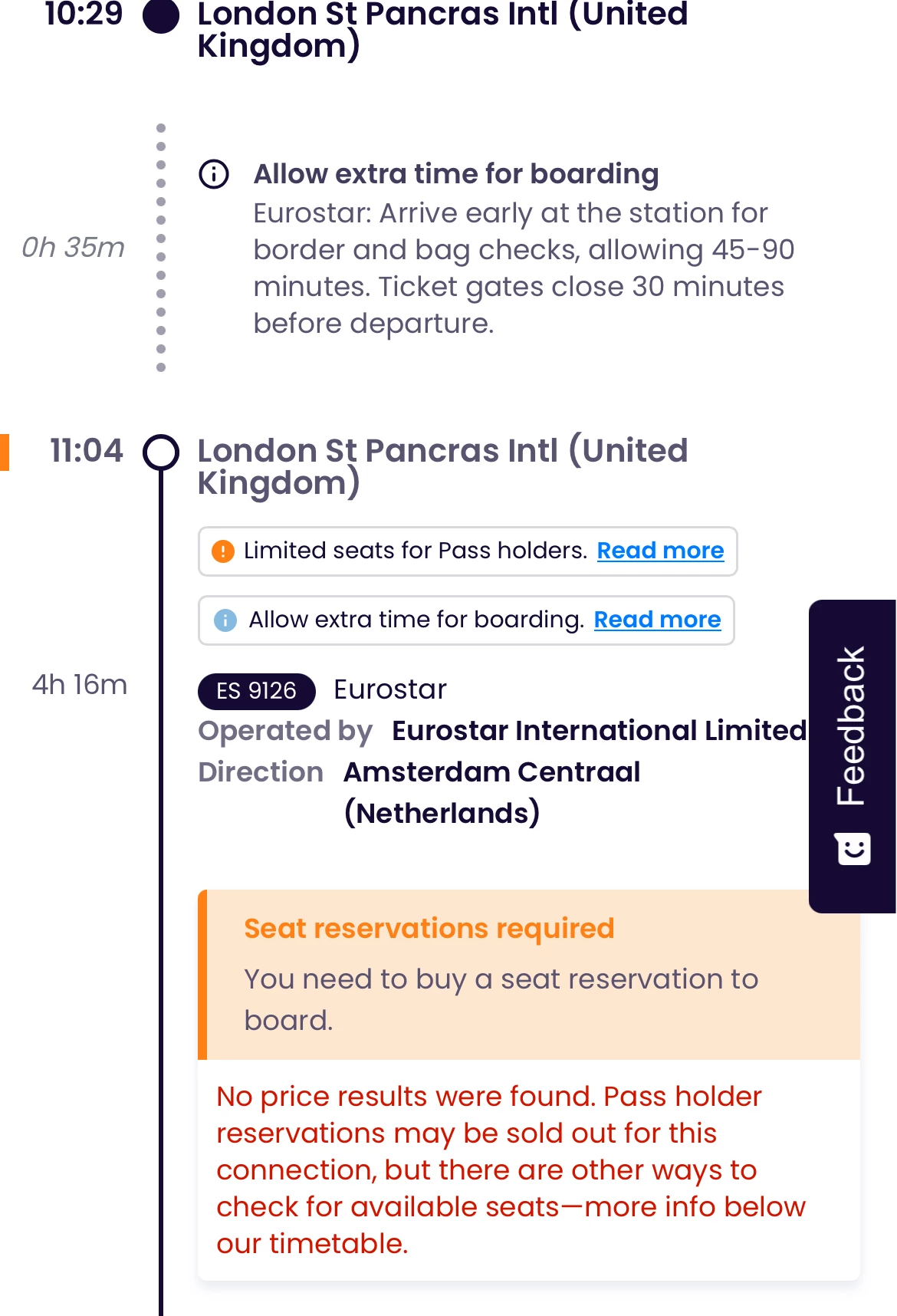Click the 10:29 London St Pancras station name
The image size is (897, 1316).
coord(442,29)
